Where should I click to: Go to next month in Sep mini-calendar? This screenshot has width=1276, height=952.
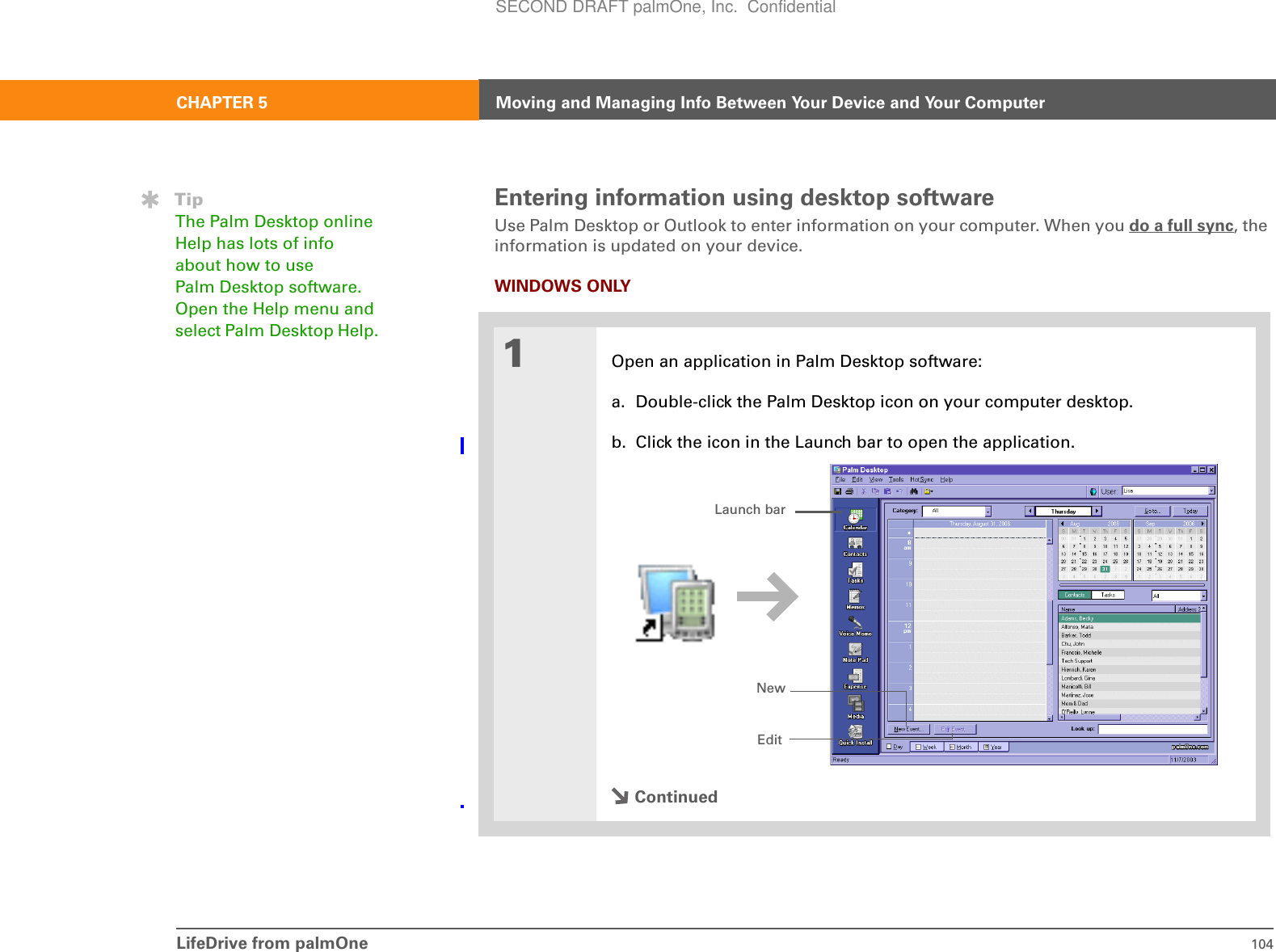tap(1202, 524)
